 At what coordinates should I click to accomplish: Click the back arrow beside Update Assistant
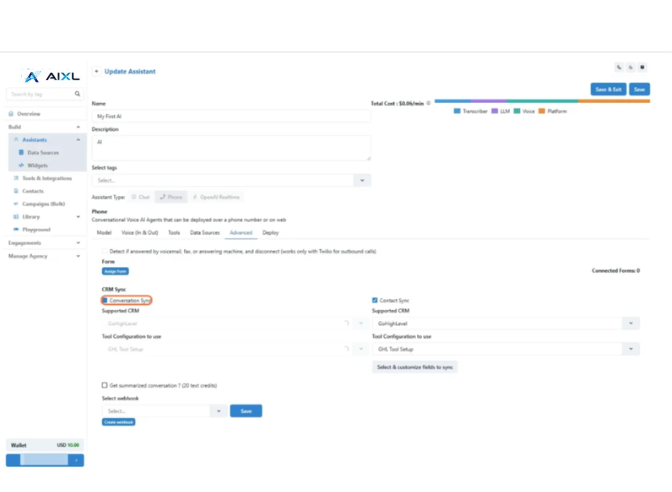[96, 72]
